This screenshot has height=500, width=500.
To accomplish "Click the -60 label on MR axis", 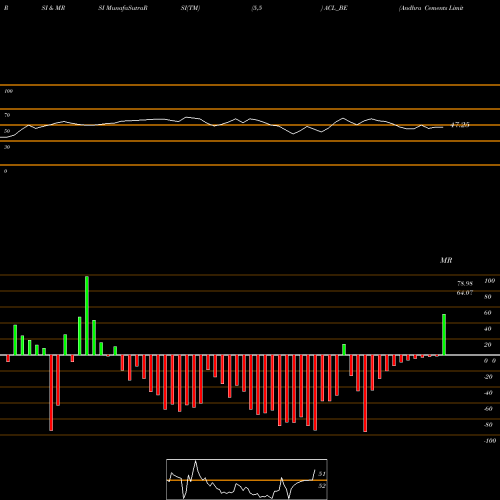I will point(488,409).
